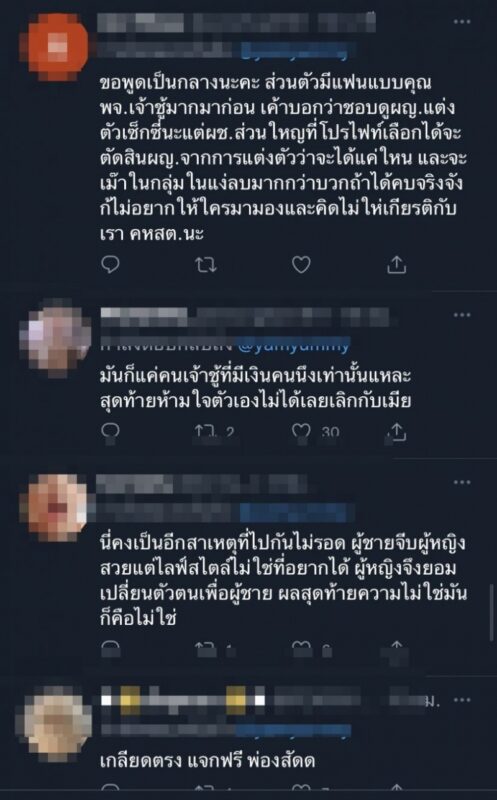The height and width of the screenshot is (800, 497).
Task: Open more options for the first tweet
Action: pyautogui.click(x=462, y=21)
